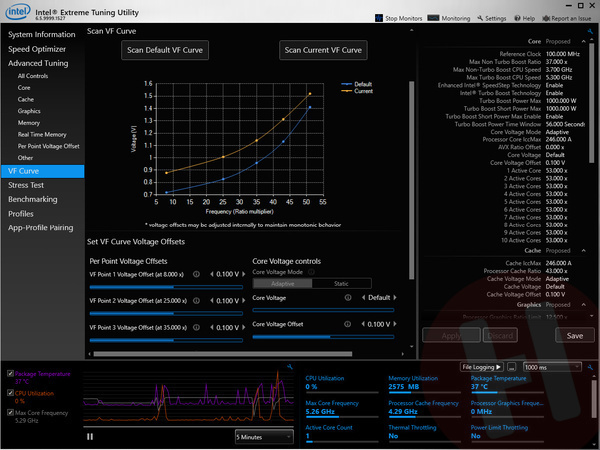Click the Stop Monitors waveform icon
600x450 pixels.
point(379,18)
